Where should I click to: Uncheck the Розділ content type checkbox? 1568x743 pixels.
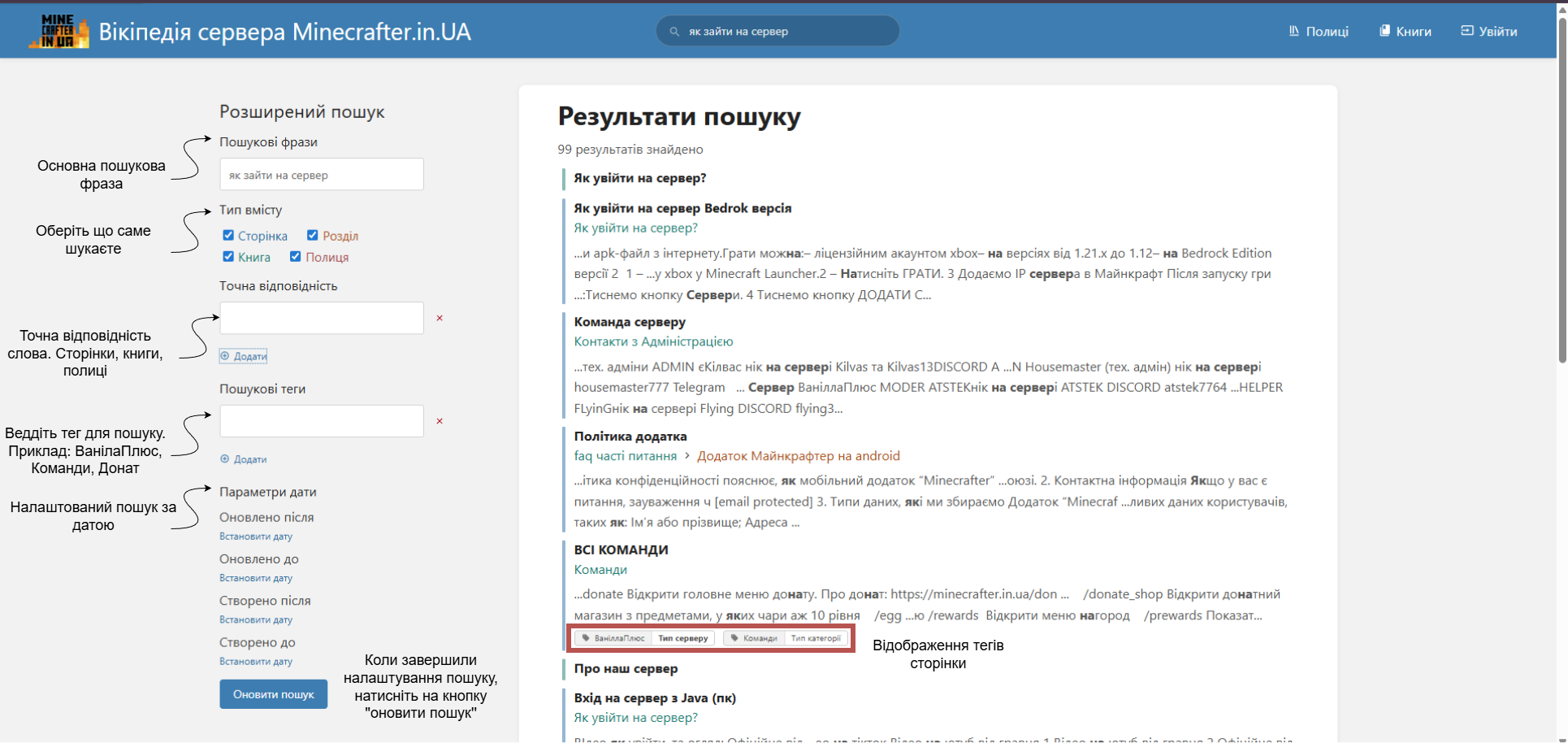(x=312, y=236)
